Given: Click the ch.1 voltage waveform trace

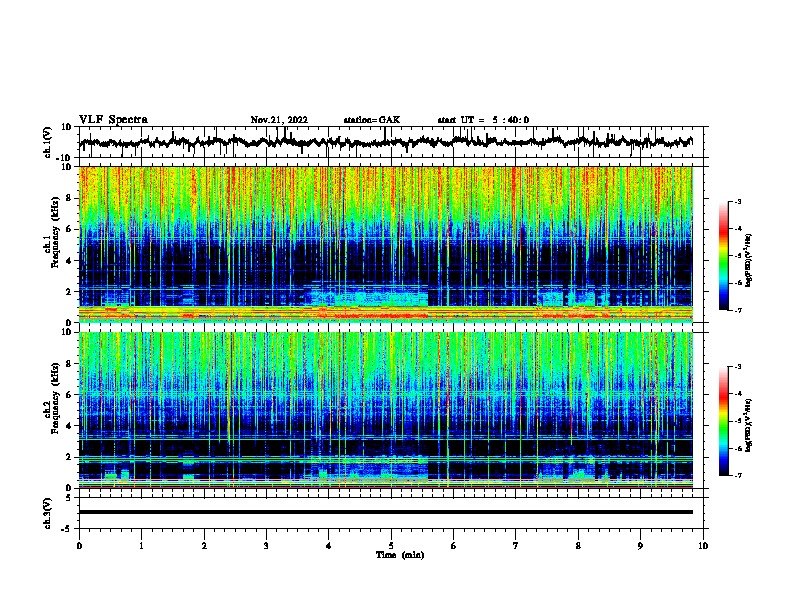Looking at the screenshot, I should click(x=386, y=142).
